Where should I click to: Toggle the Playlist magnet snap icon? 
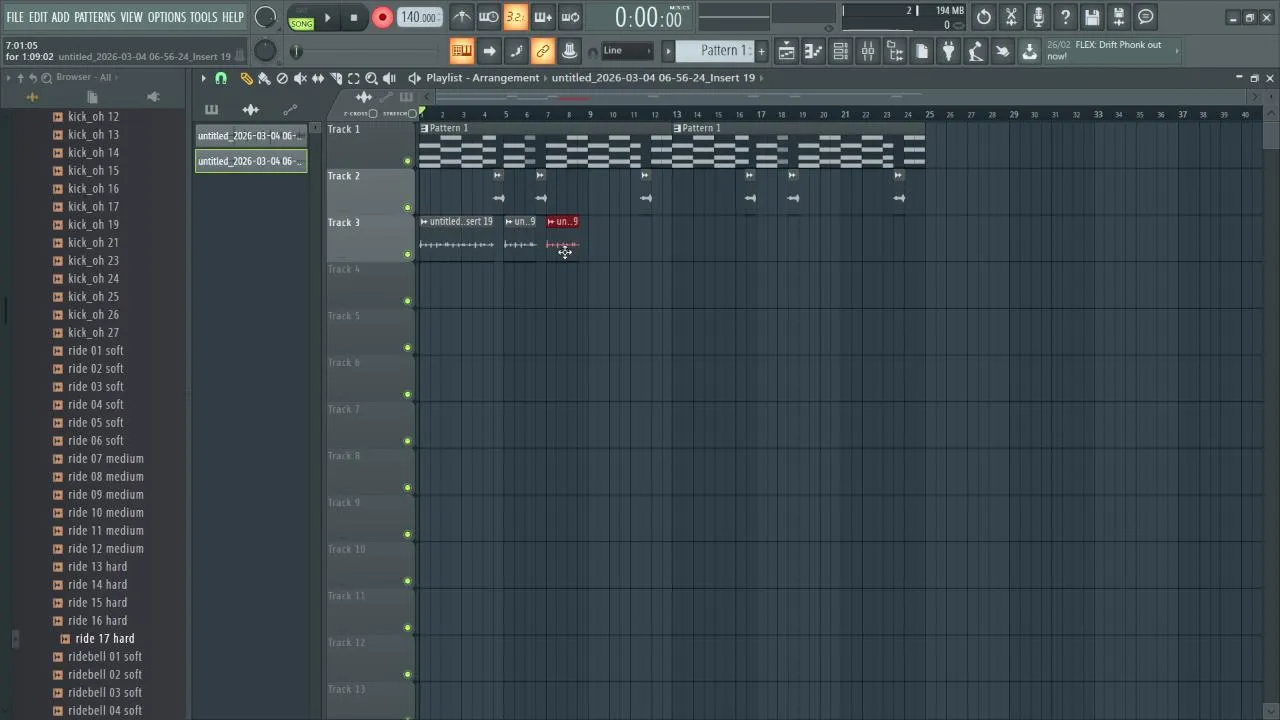(221, 78)
